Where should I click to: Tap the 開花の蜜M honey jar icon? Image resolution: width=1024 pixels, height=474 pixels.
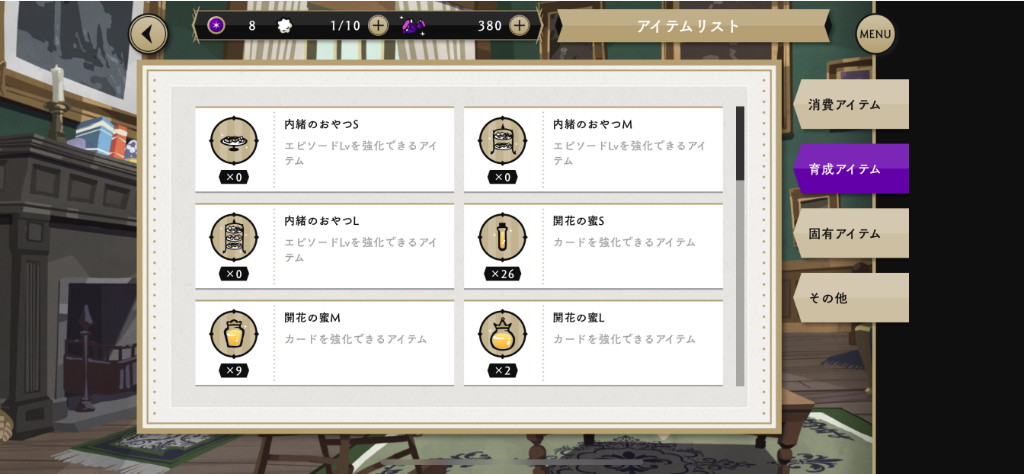click(234, 334)
